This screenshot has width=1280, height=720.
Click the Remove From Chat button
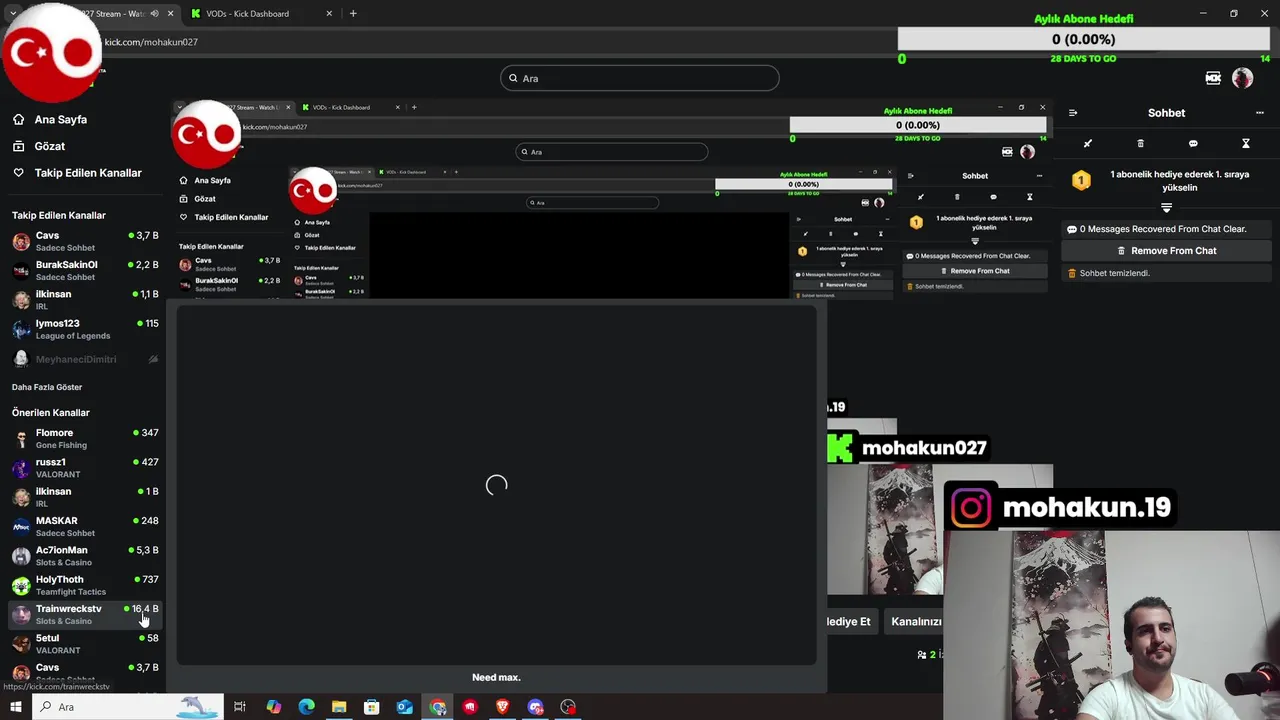(1166, 251)
